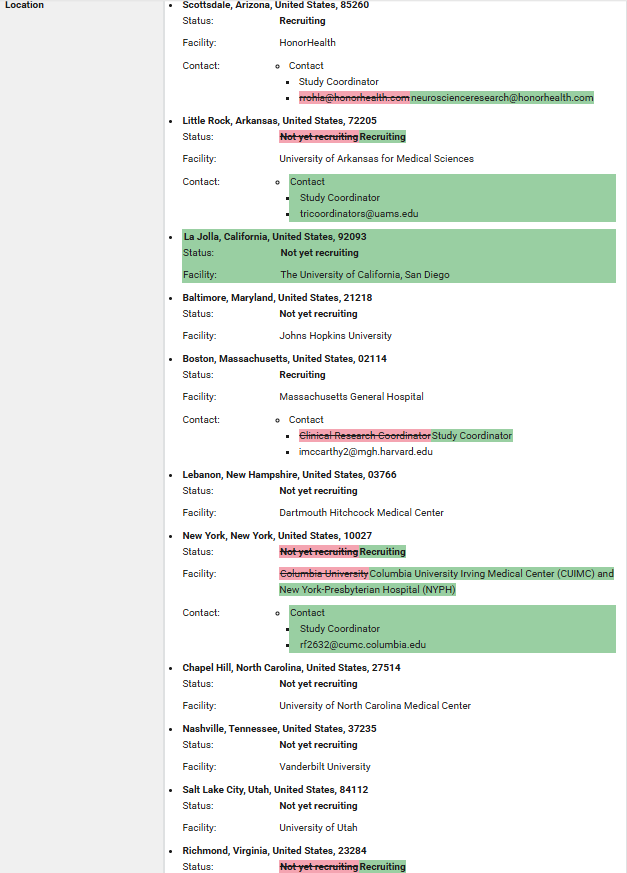Click Study Coordinator under tricoordinators contact
Viewport: 627px width, 873px height.
click(340, 198)
